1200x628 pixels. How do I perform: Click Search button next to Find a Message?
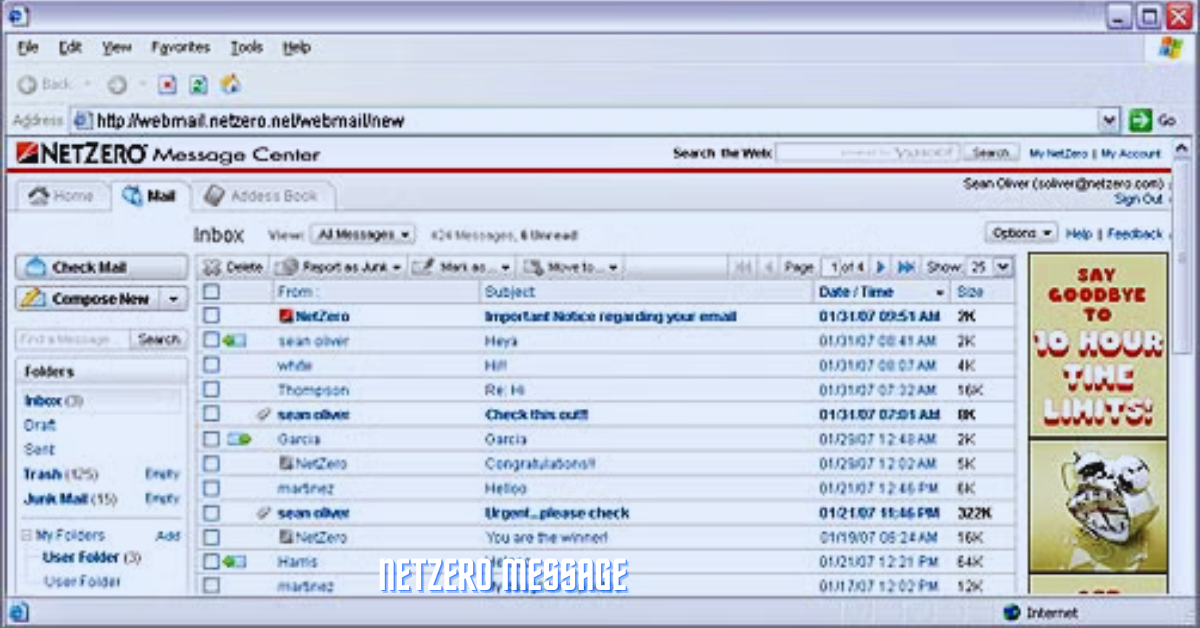click(159, 340)
